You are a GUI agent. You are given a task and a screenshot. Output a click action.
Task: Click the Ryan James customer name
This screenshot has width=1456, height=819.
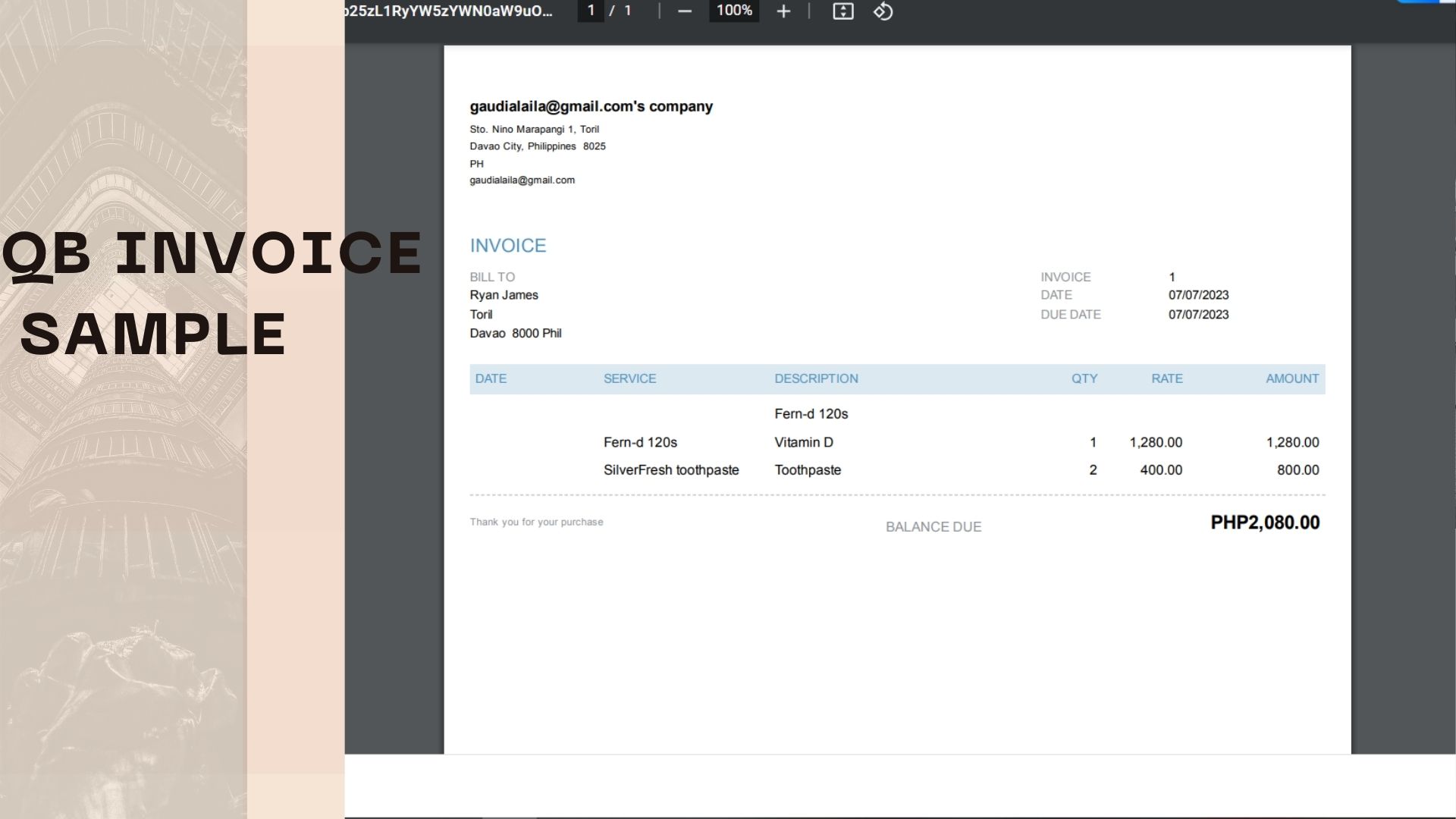pos(504,295)
